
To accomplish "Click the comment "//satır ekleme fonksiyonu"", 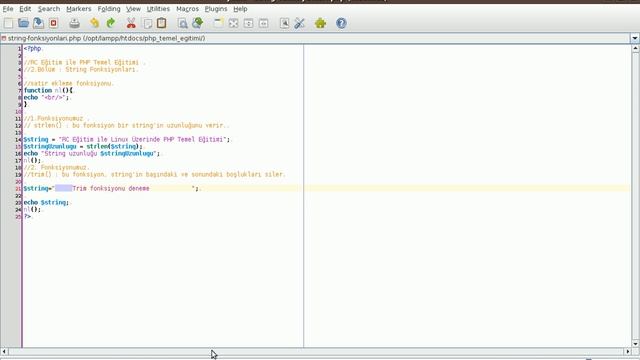I will click(x=69, y=84).
